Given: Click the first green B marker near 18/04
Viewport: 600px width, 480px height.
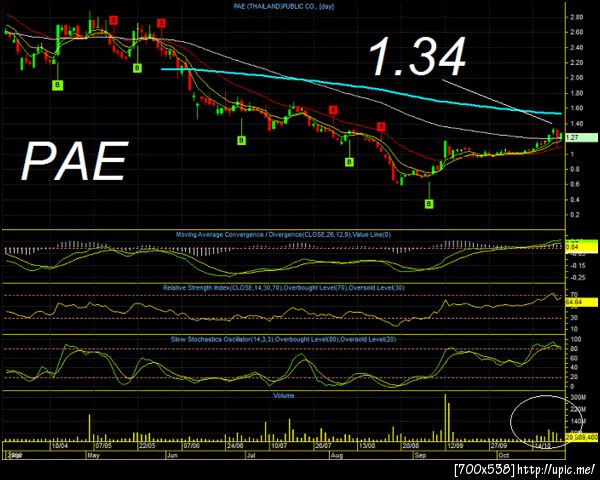Looking at the screenshot, I should click(57, 85).
